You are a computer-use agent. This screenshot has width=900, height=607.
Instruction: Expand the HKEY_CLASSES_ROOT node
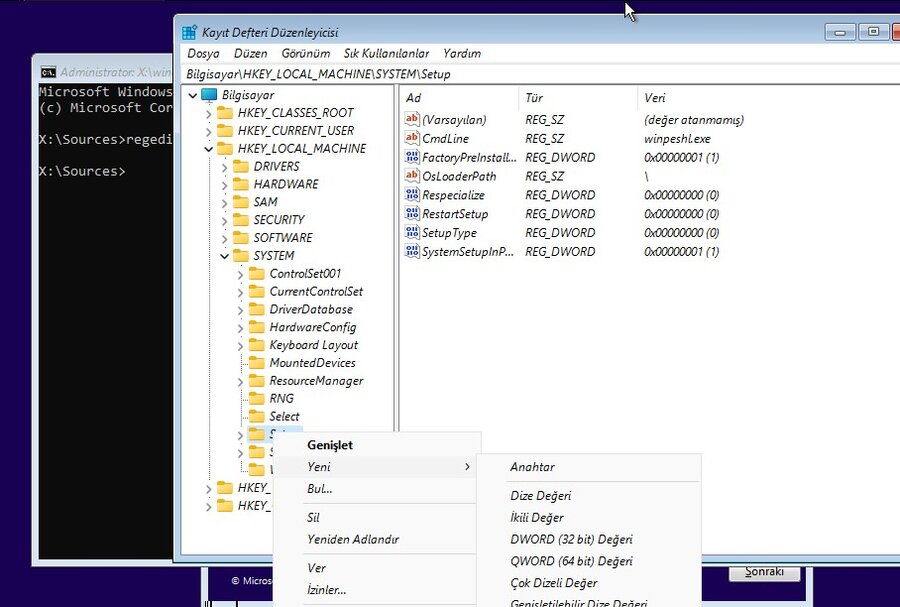(x=208, y=114)
